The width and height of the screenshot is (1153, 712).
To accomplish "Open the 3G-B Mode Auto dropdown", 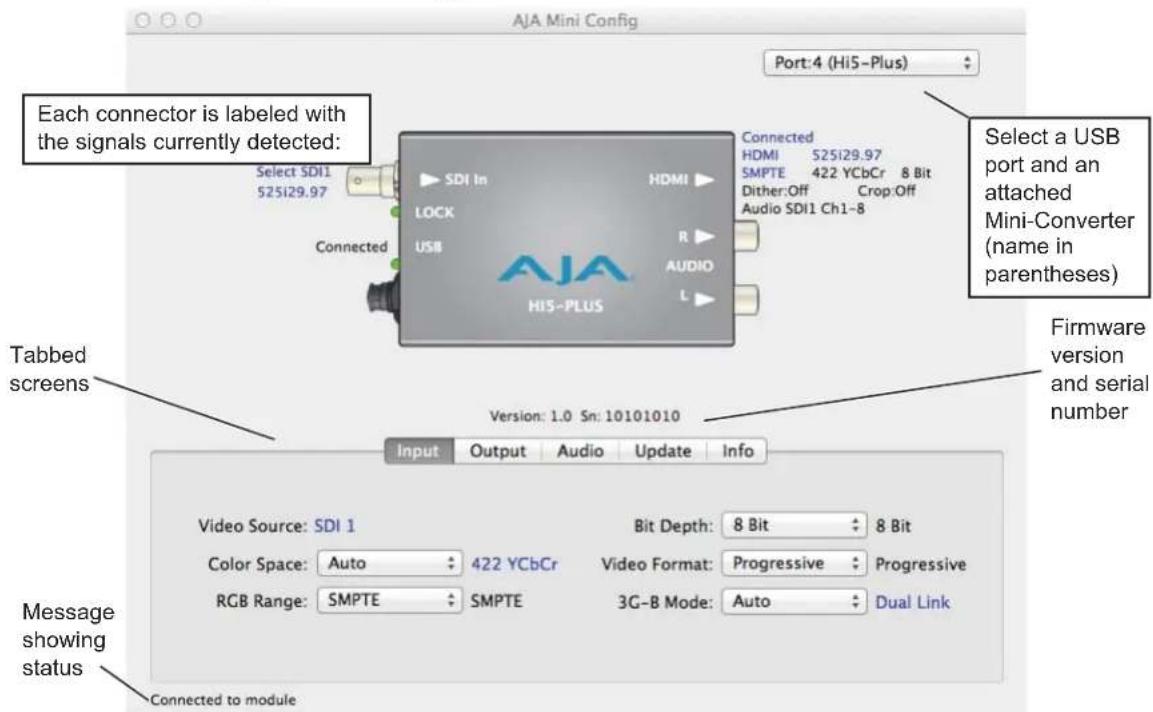I will point(794,602).
